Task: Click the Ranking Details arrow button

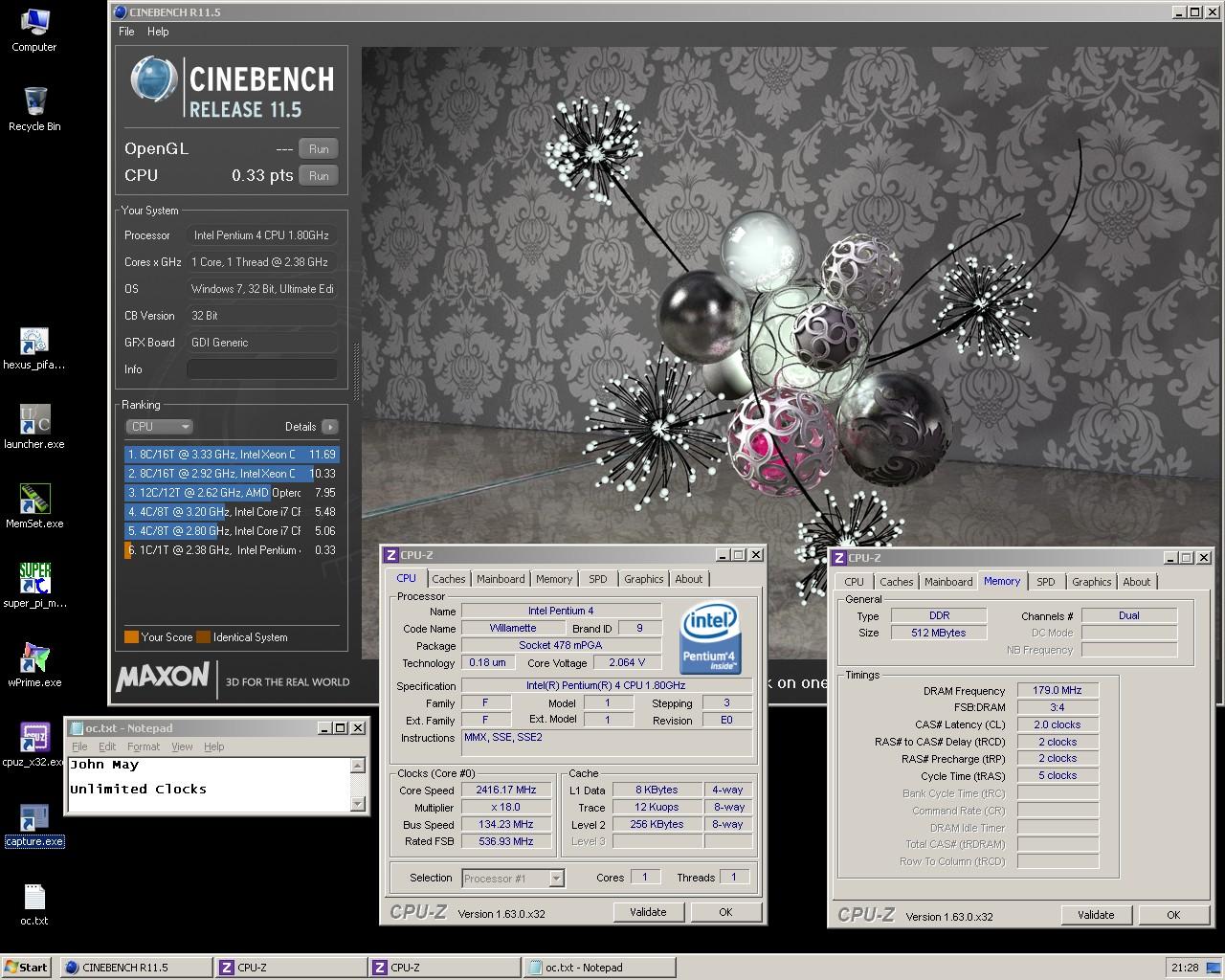Action: point(329,427)
